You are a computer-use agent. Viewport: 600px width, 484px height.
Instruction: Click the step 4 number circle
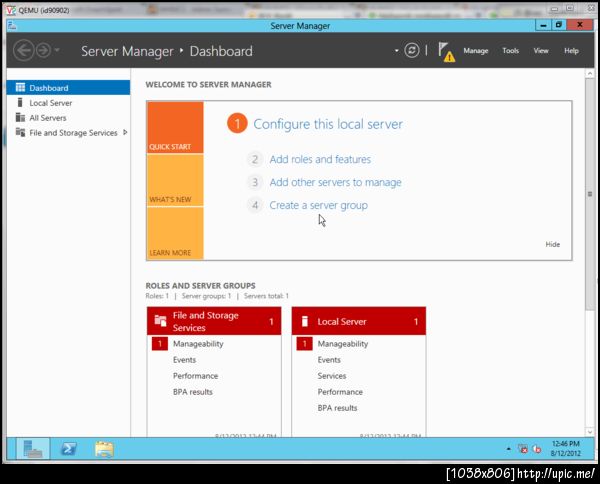255,205
